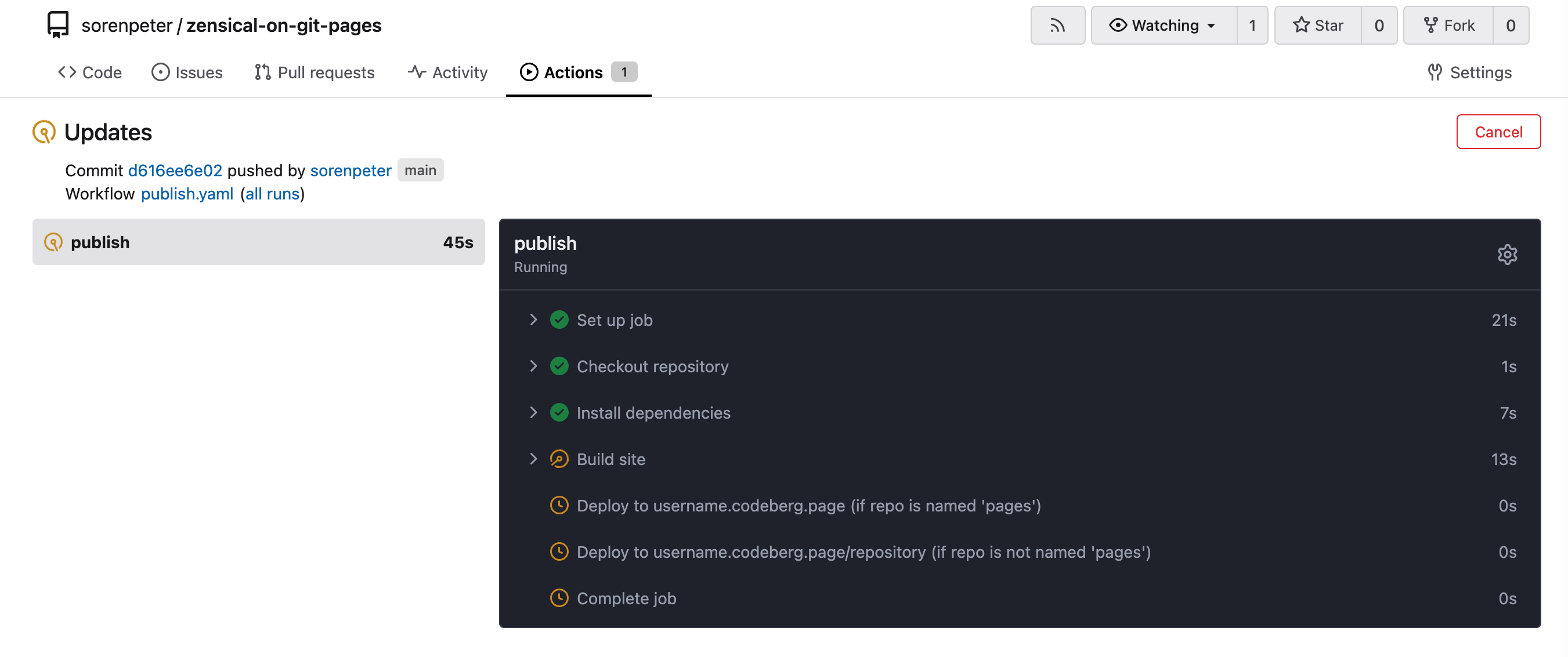Switch to the Code tab
The image size is (1568, 657).
tap(90, 72)
